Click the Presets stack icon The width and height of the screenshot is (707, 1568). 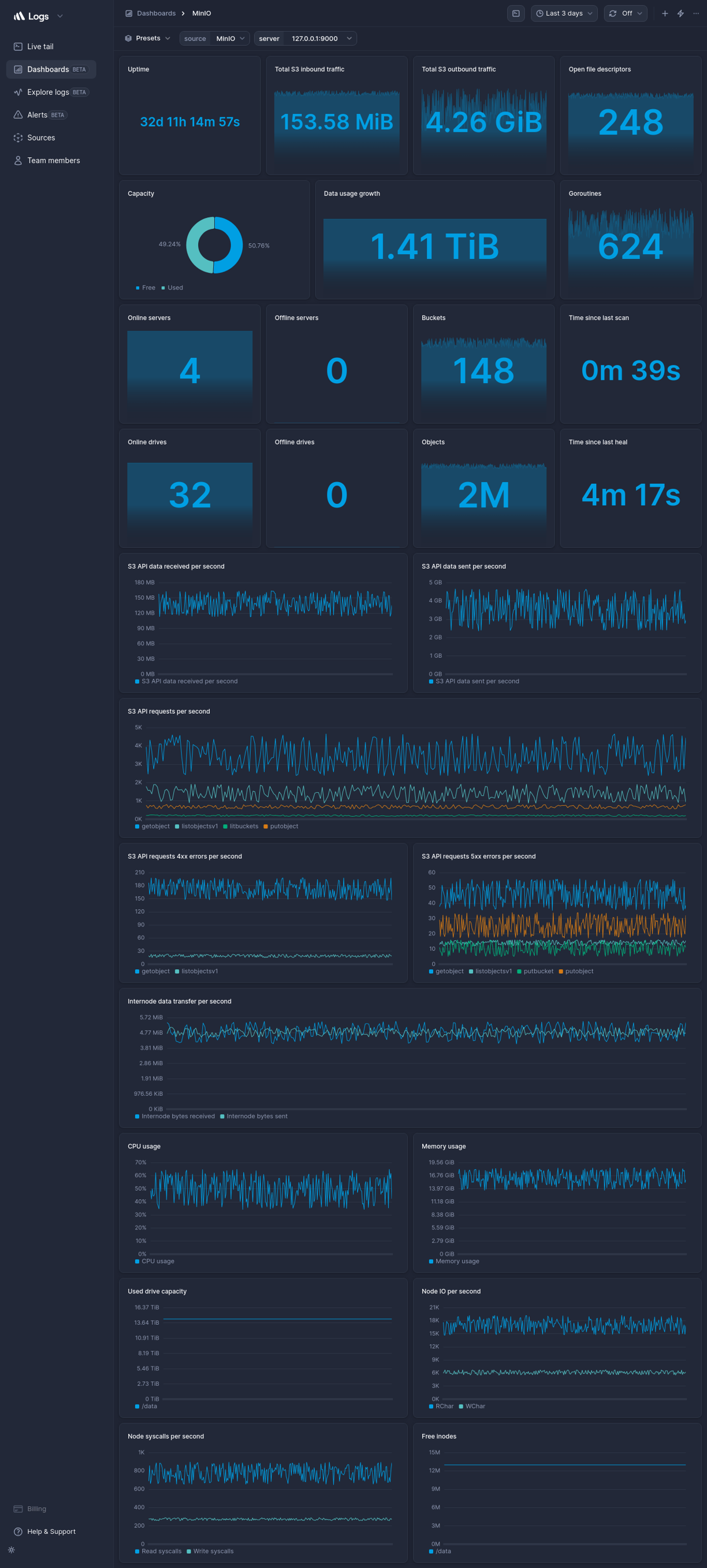click(128, 38)
